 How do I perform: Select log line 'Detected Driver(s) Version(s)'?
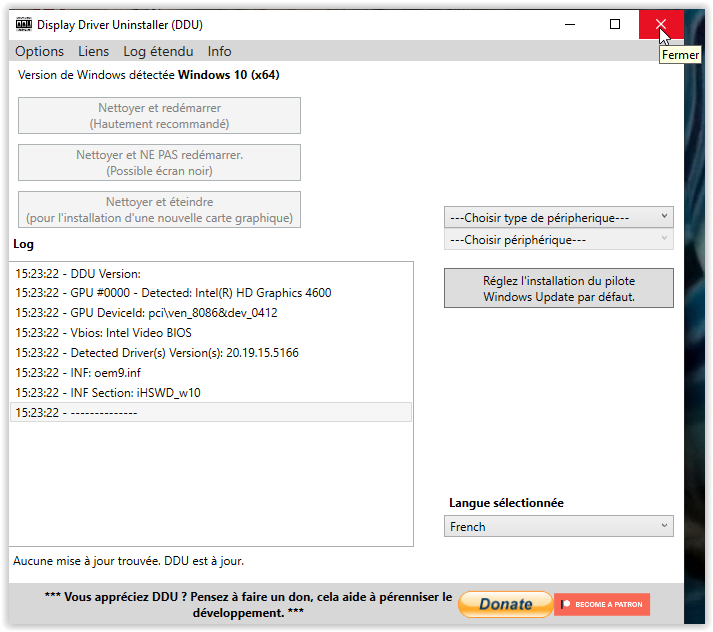211,353
